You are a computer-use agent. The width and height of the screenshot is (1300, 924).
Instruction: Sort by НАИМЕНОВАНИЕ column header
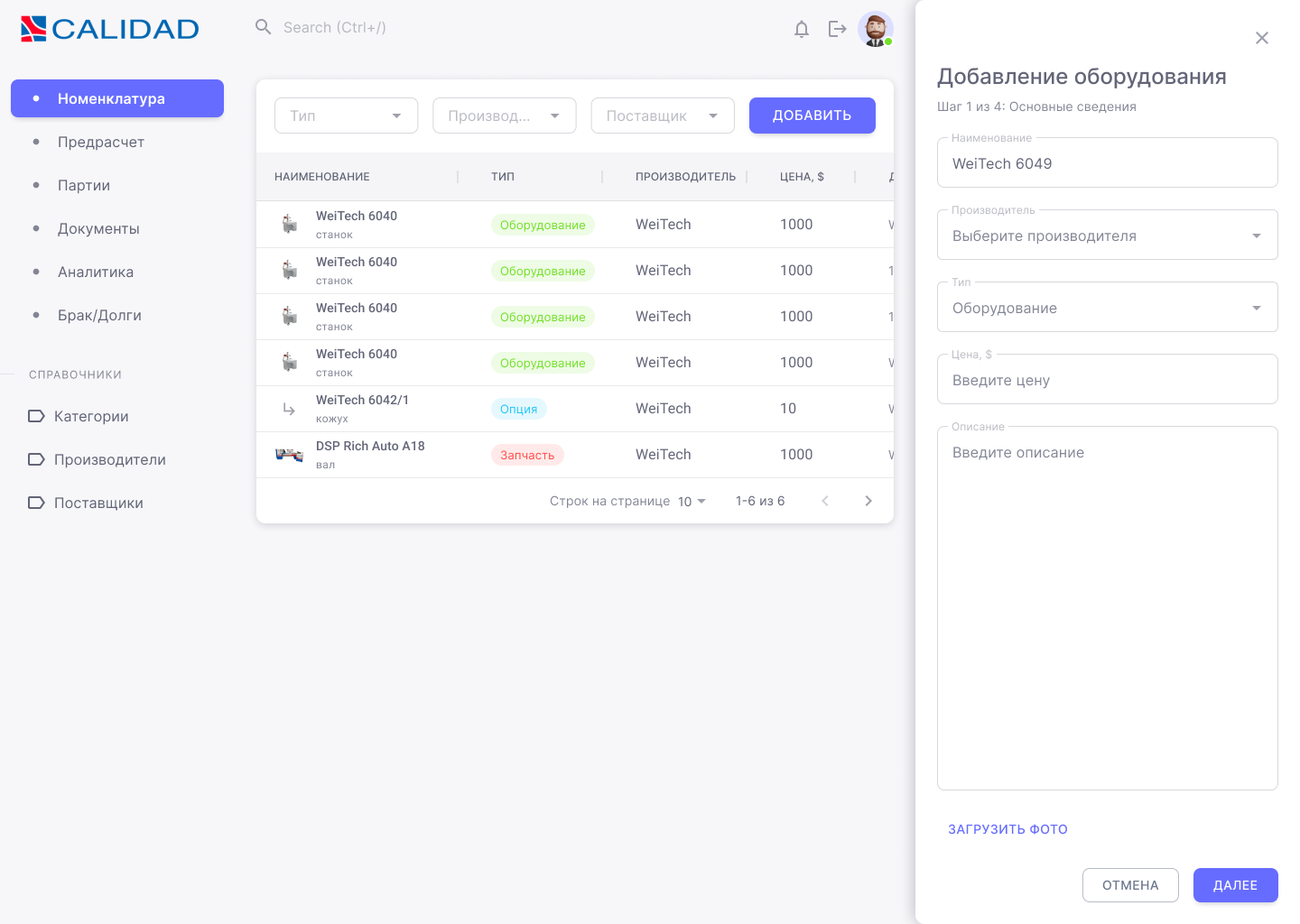click(322, 177)
